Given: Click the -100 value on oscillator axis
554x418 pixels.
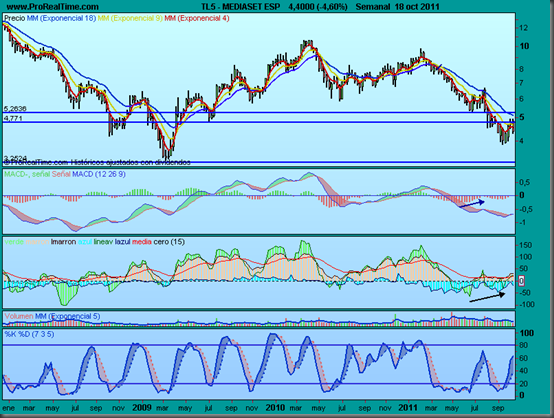Looking at the screenshot, I should (526, 305).
